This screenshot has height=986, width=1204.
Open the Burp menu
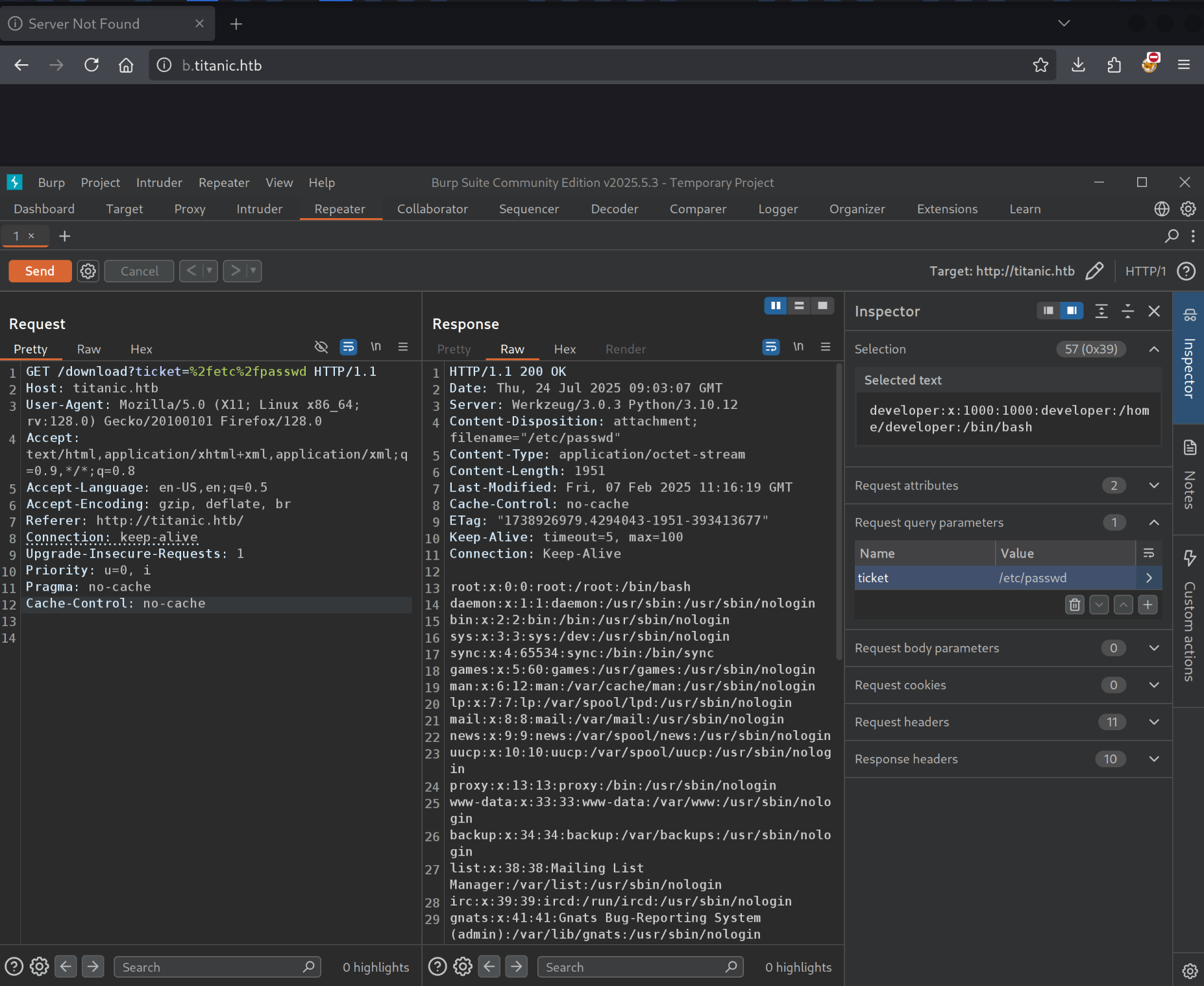(x=51, y=183)
